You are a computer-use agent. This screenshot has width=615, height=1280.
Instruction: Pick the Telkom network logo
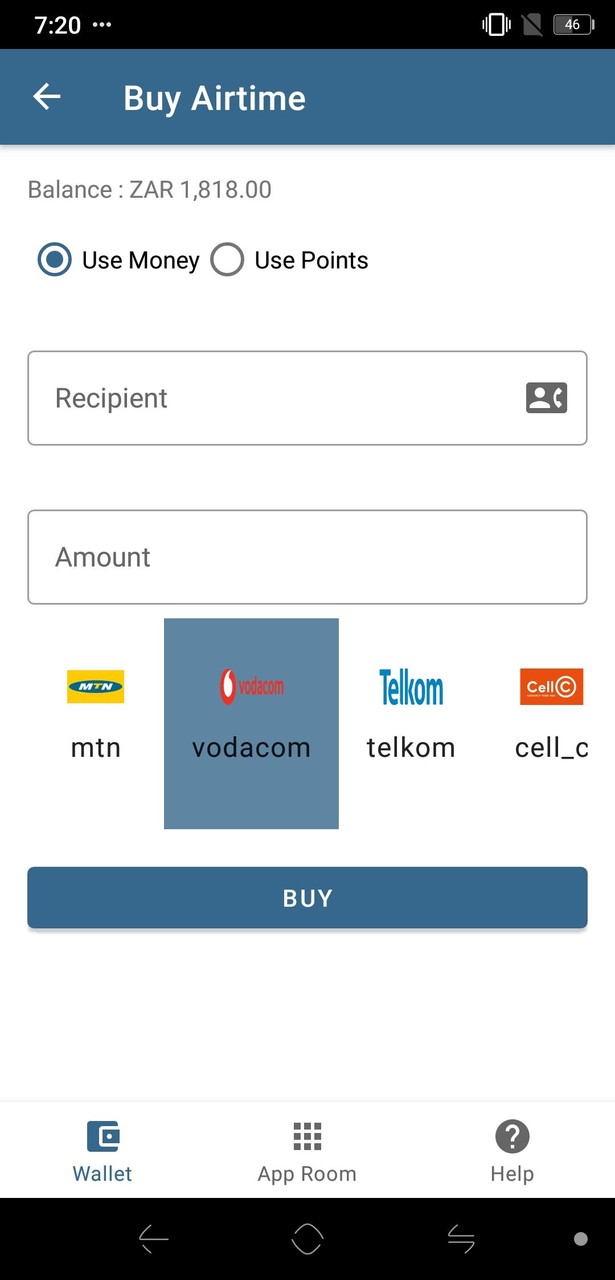coord(411,687)
